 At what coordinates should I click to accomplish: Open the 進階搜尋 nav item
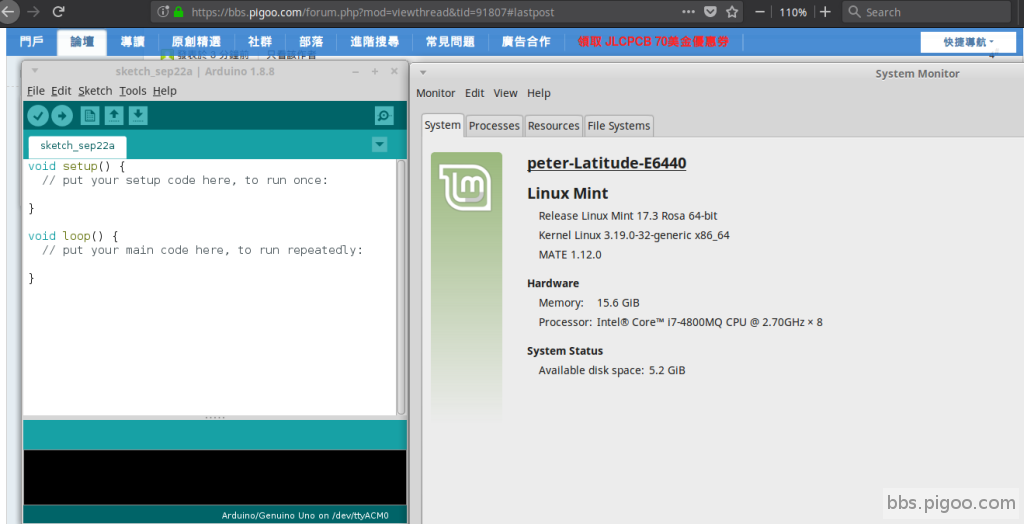coord(375,42)
